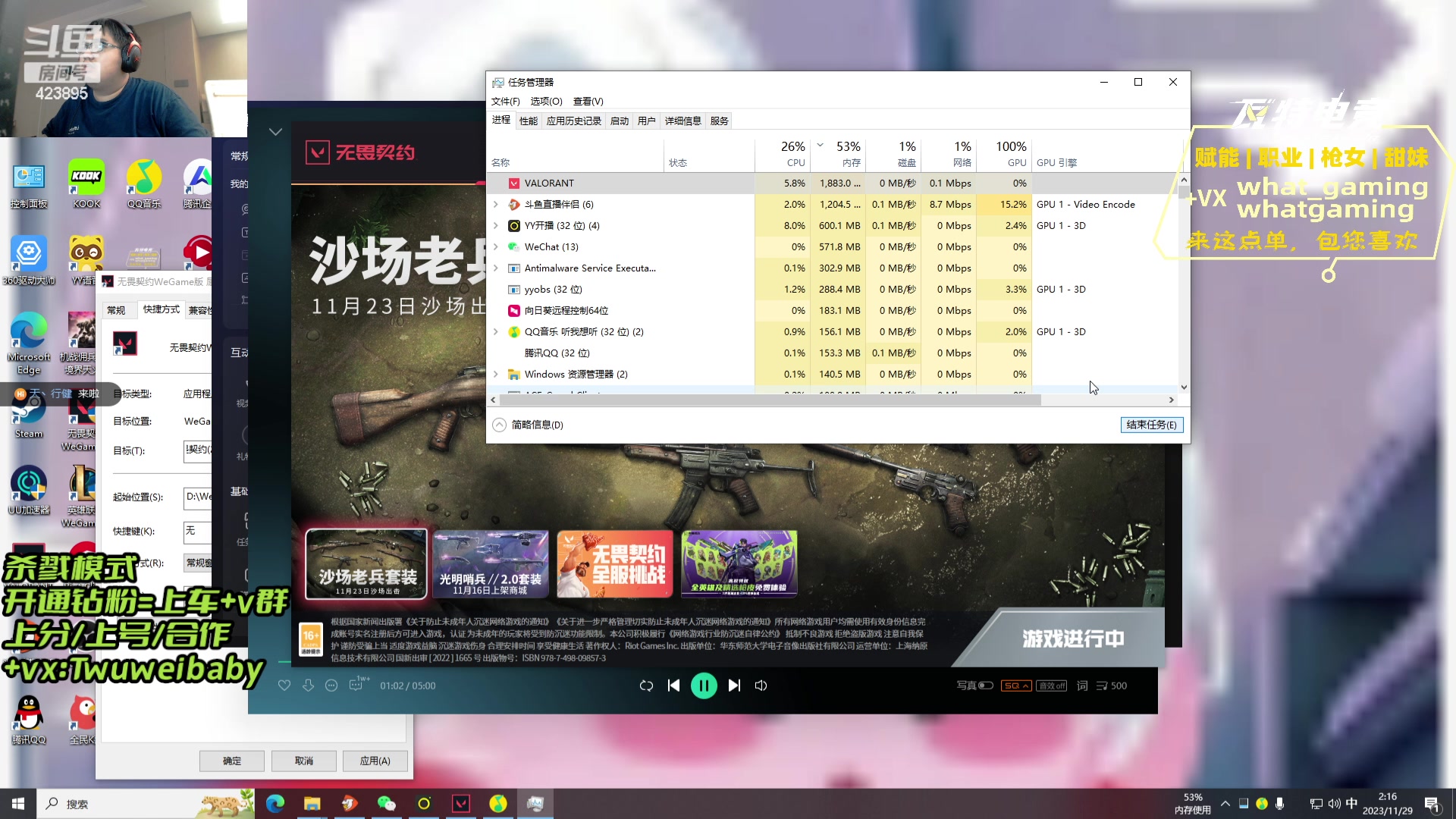Change the loop playback mode
The height and width of the screenshot is (819, 1456).
click(x=646, y=686)
